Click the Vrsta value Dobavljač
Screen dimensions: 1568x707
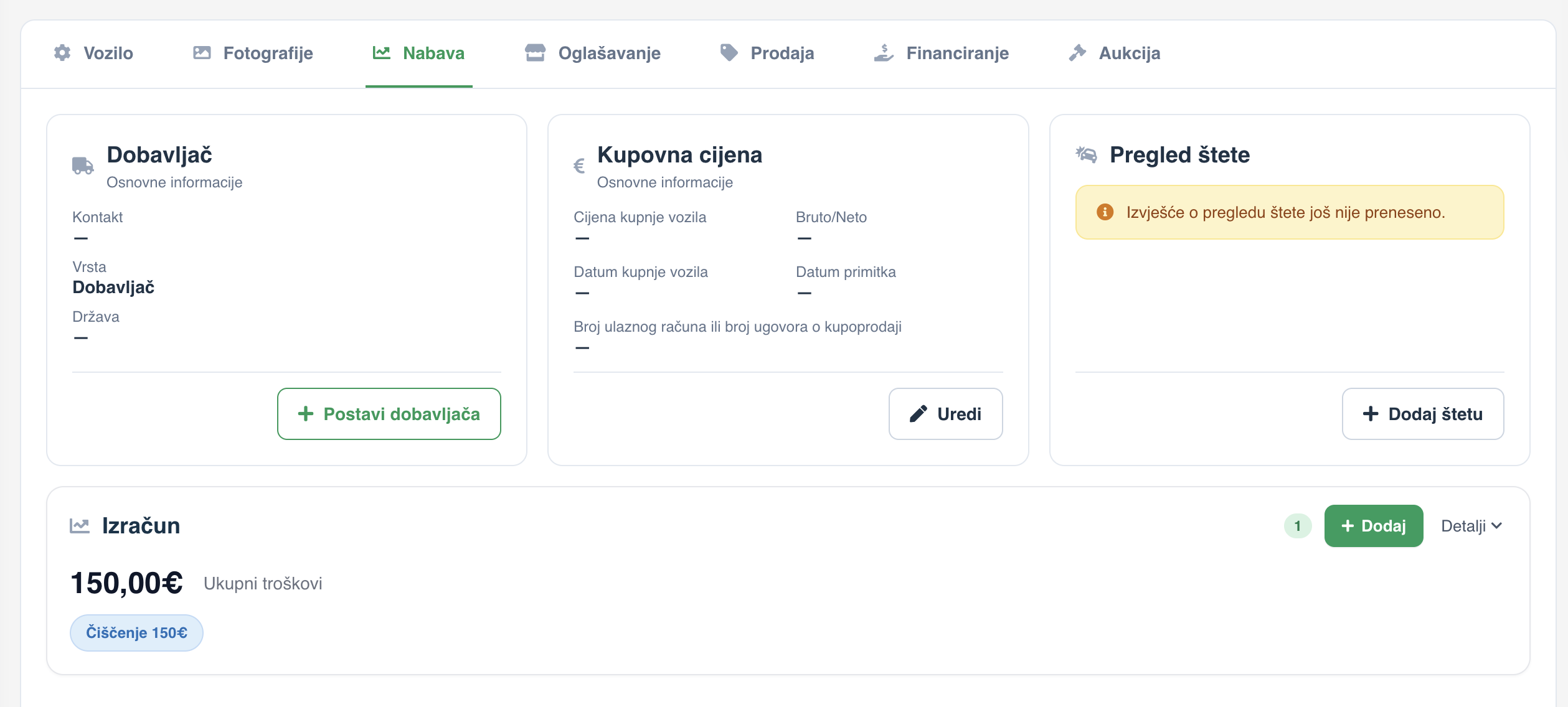tap(113, 288)
